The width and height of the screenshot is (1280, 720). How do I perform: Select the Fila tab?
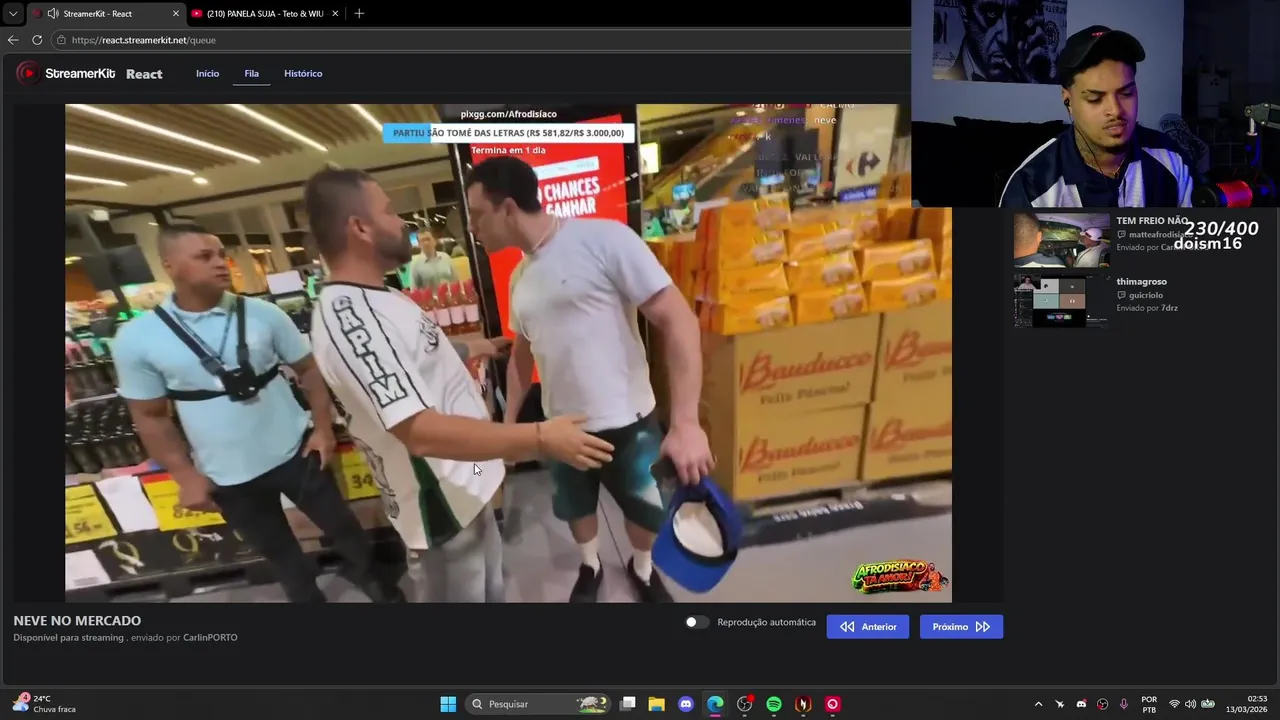251,74
